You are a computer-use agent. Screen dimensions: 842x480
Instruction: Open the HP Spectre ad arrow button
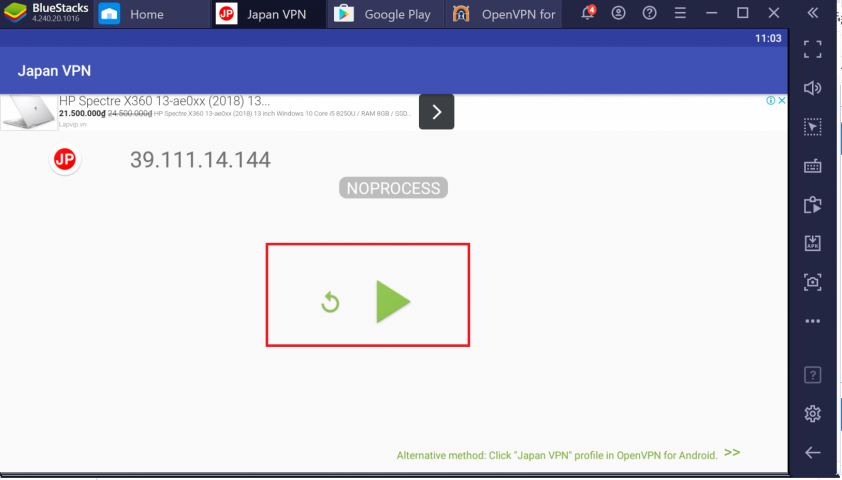pyautogui.click(x=436, y=112)
